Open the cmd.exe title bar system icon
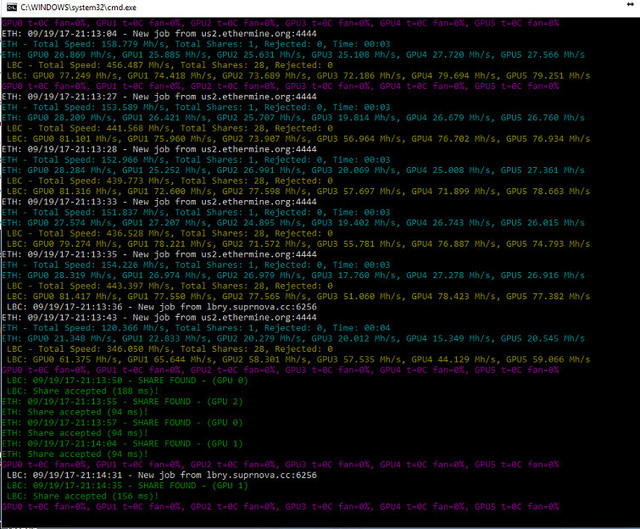This screenshot has height=529, width=640. point(12,7)
